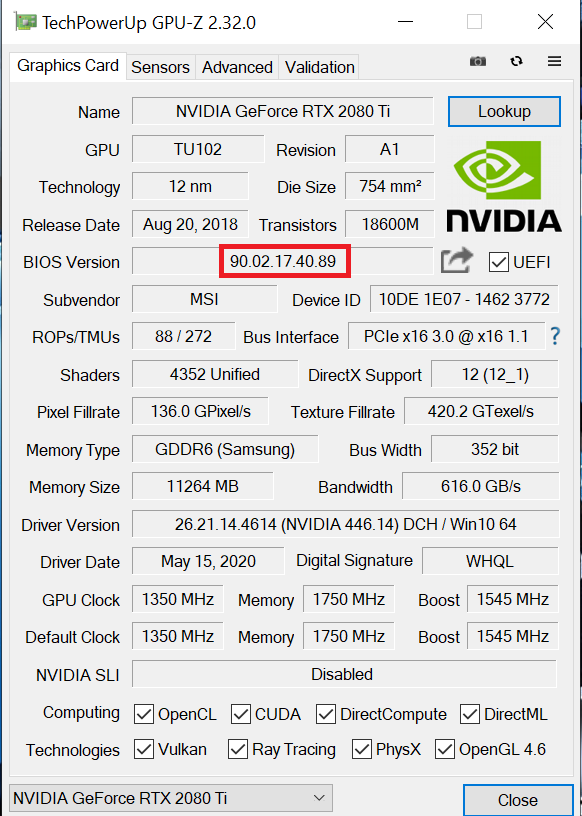Toggle the Ray Tracing checkbox
The height and width of the screenshot is (816, 582).
point(238,749)
